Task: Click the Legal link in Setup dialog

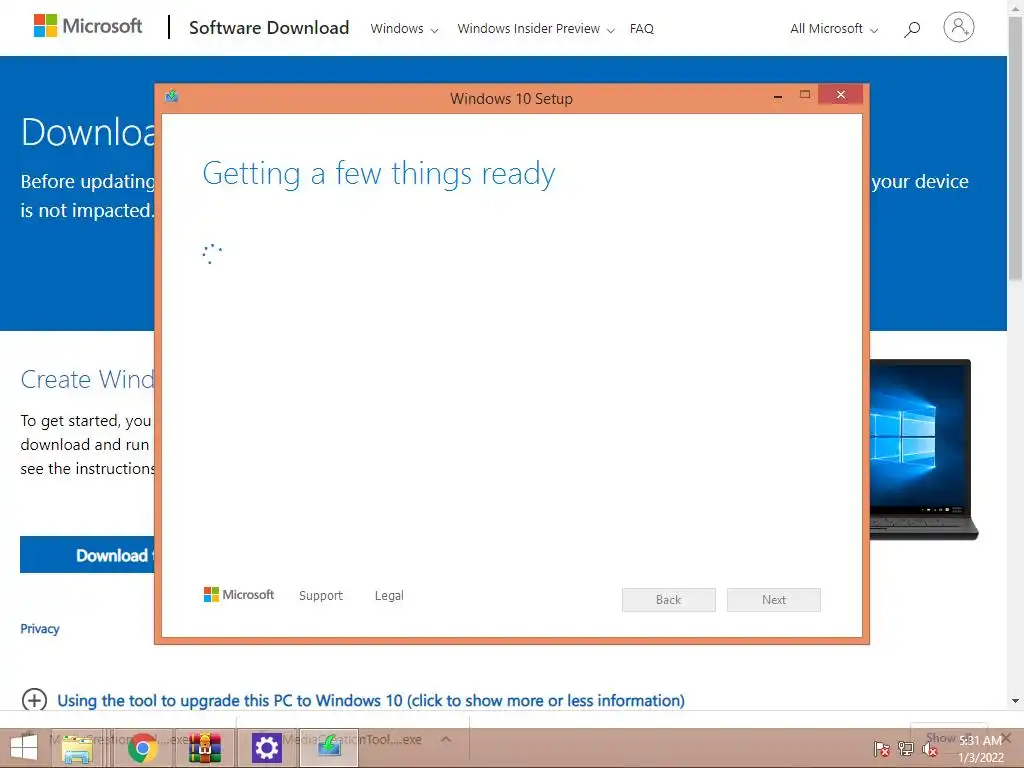Action: tap(389, 596)
